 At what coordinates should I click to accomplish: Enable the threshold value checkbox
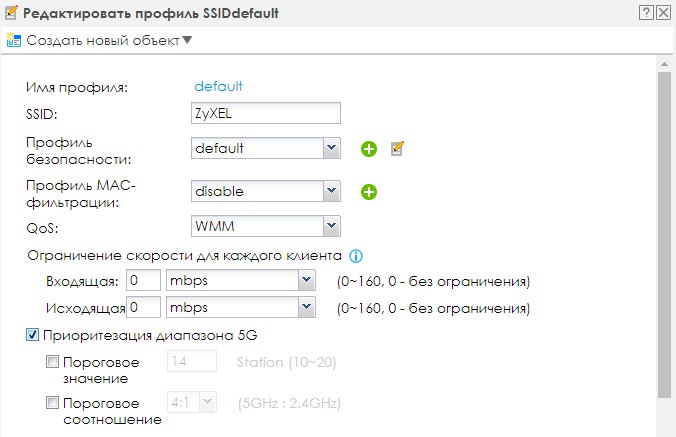53,362
